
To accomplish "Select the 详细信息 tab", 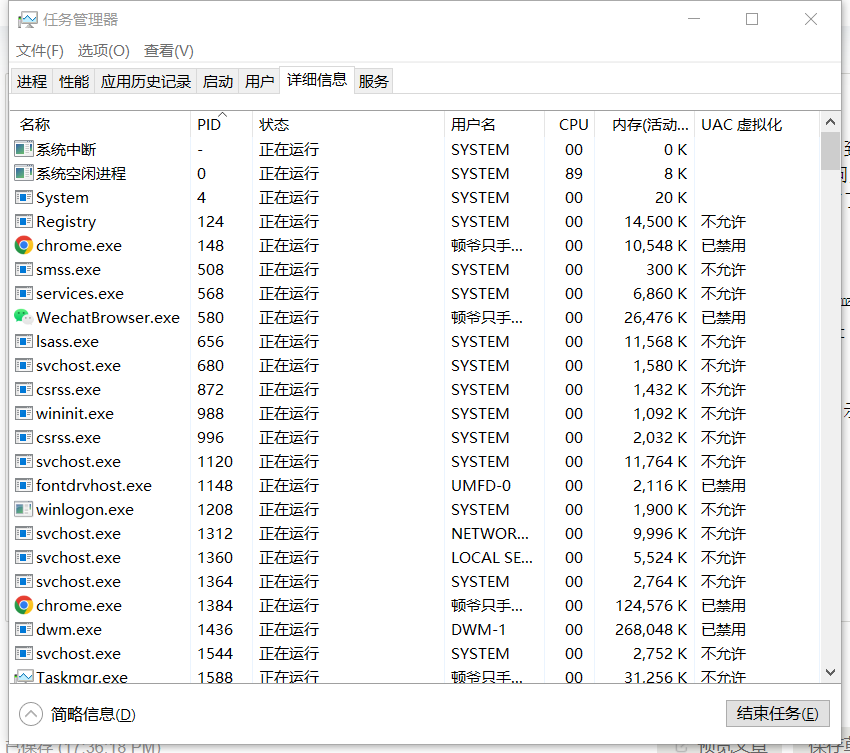I will [x=317, y=80].
